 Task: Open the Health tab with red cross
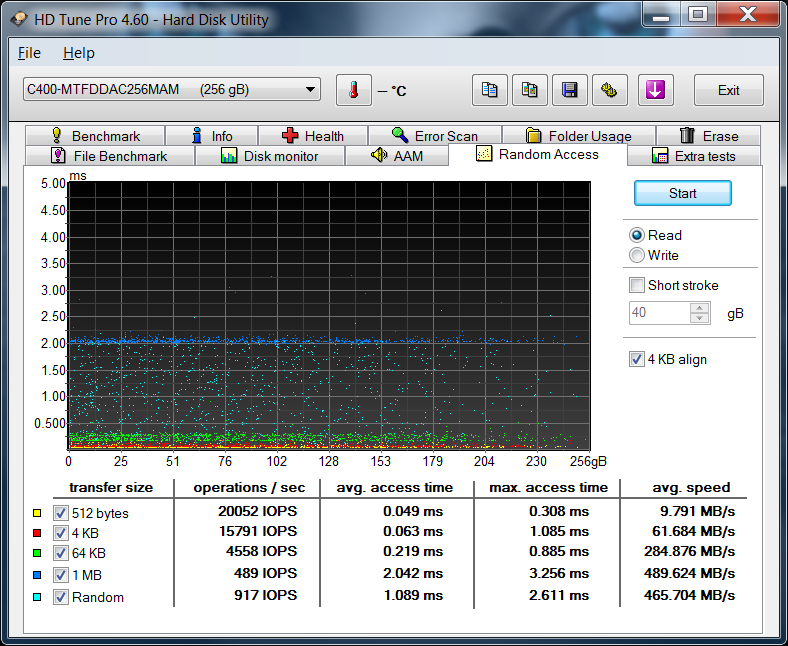click(x=312, y=136)
